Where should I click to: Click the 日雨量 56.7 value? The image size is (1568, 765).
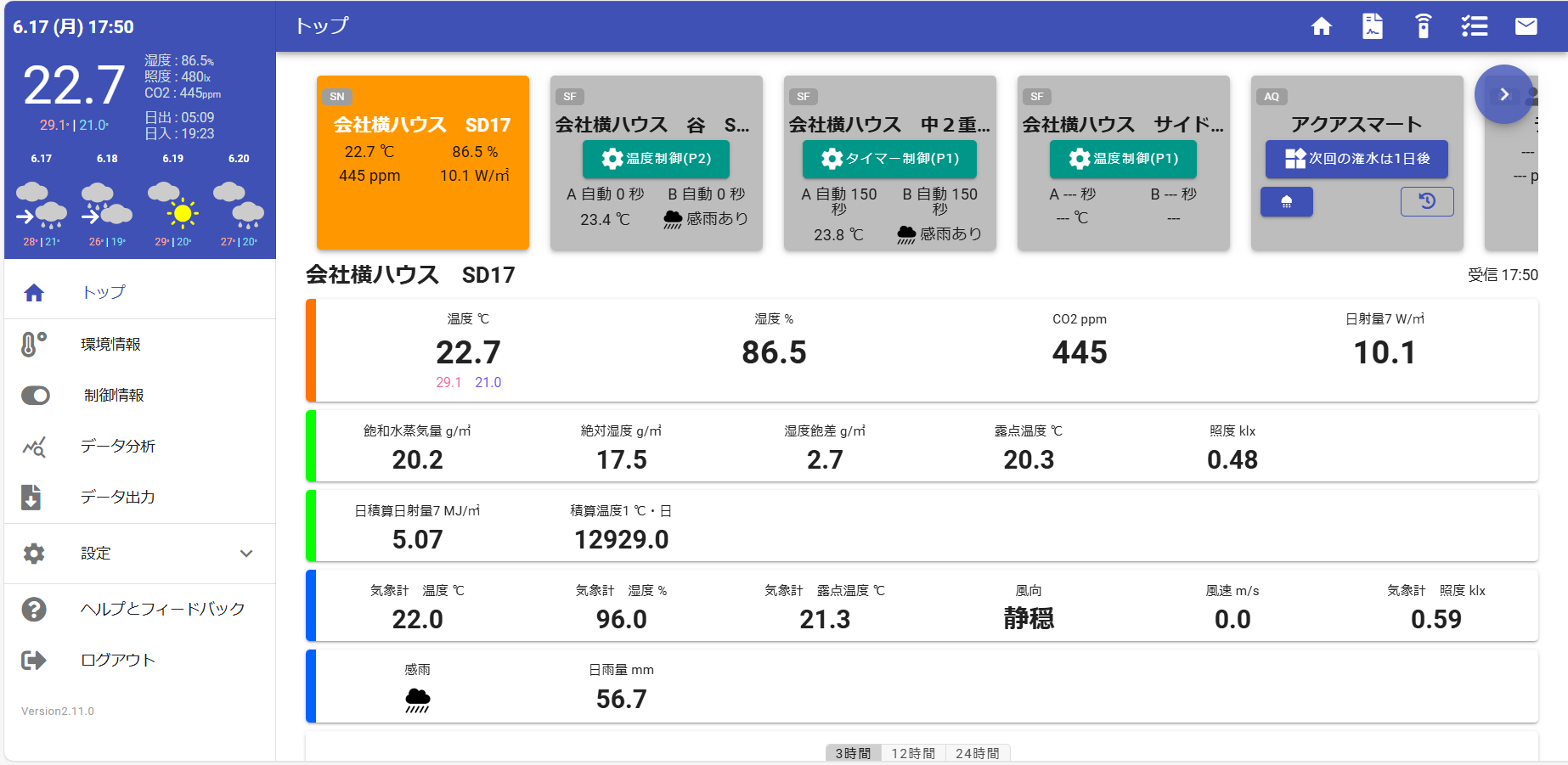point(621,699)
